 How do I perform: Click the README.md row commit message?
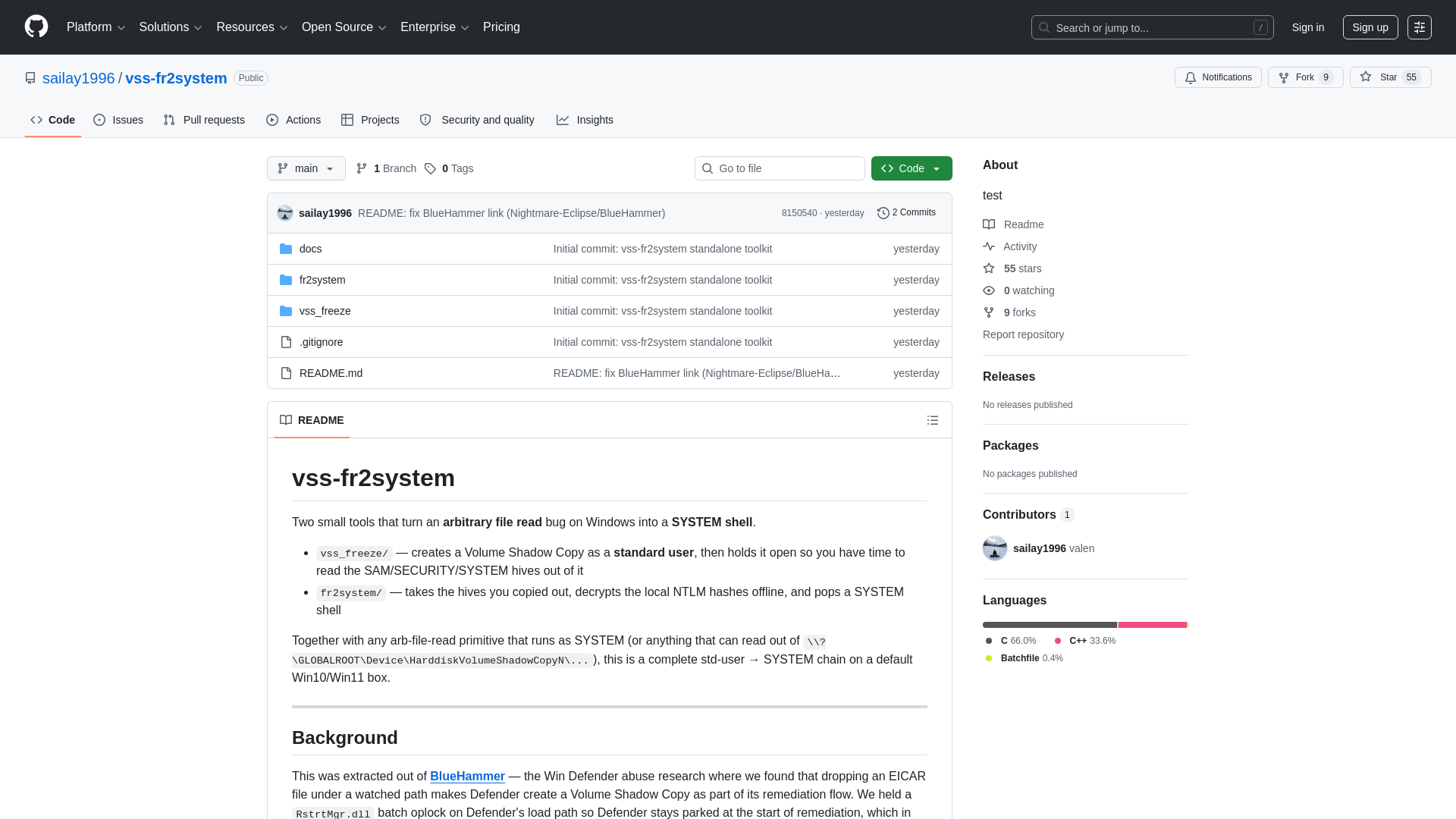point(697,373)
